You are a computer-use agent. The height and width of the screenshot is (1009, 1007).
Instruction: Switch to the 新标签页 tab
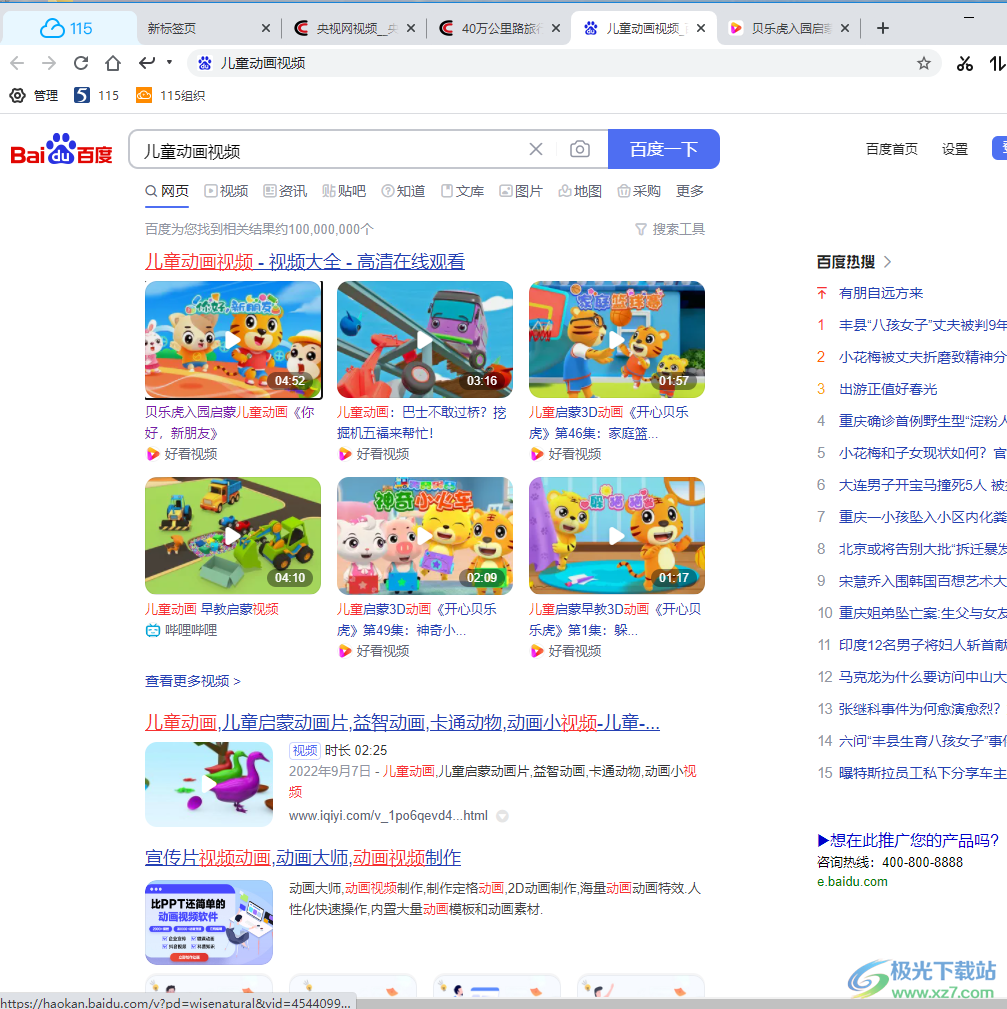tap(199, 28)
